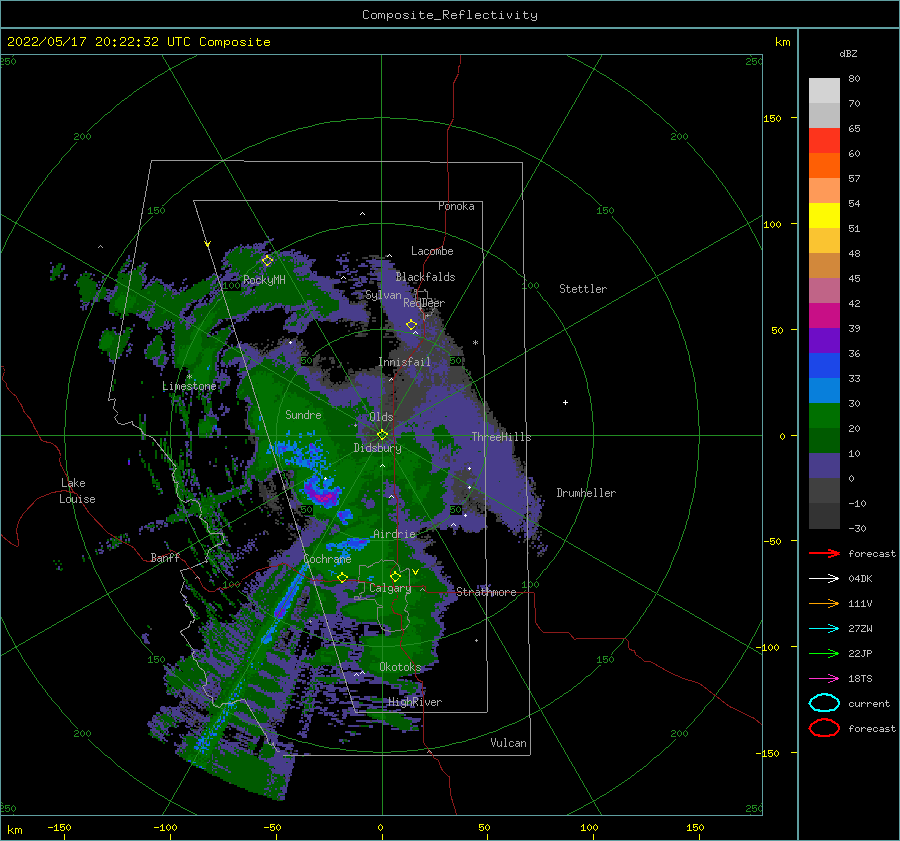Pick the slate 10-0 dBZ swatch

point(824,466)
